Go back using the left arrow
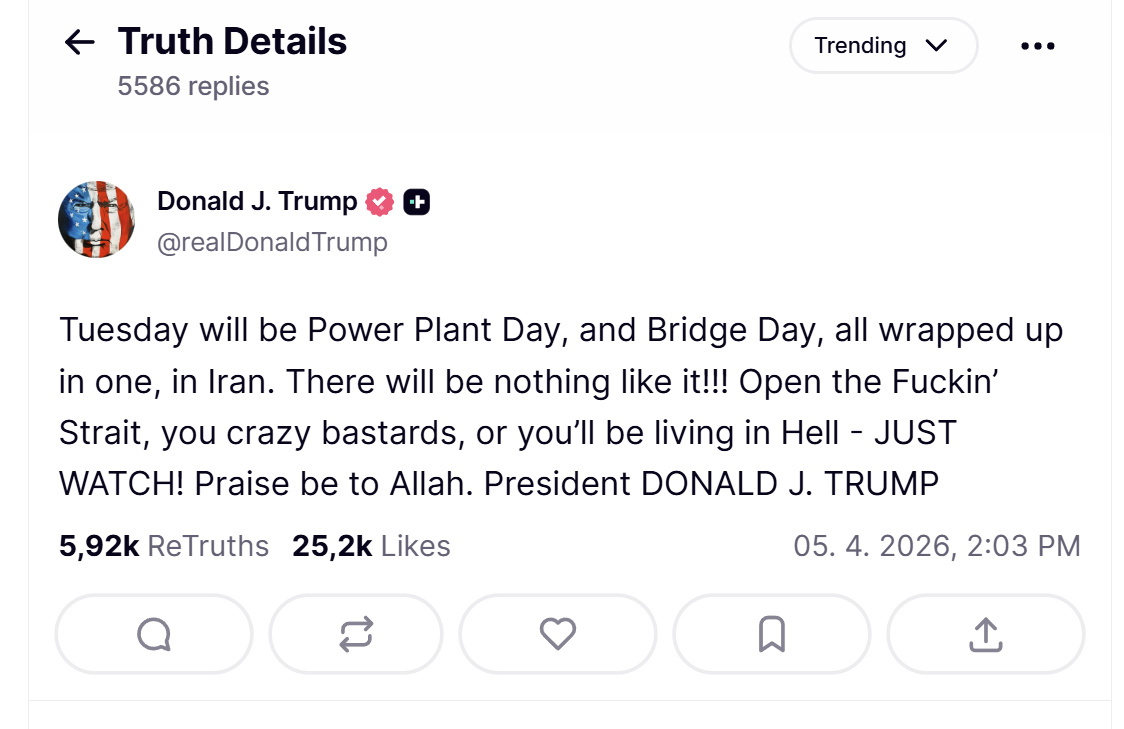The width and height of the screenshot is (1124, 729). pos(79,42)
